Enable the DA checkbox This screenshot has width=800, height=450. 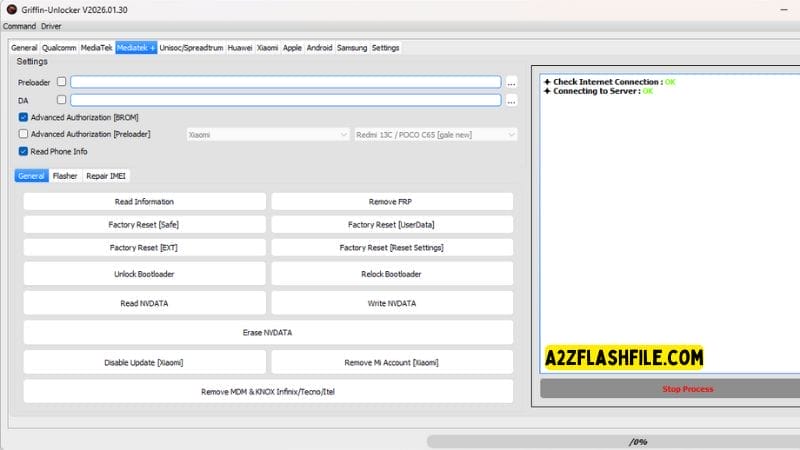(62, 99)
